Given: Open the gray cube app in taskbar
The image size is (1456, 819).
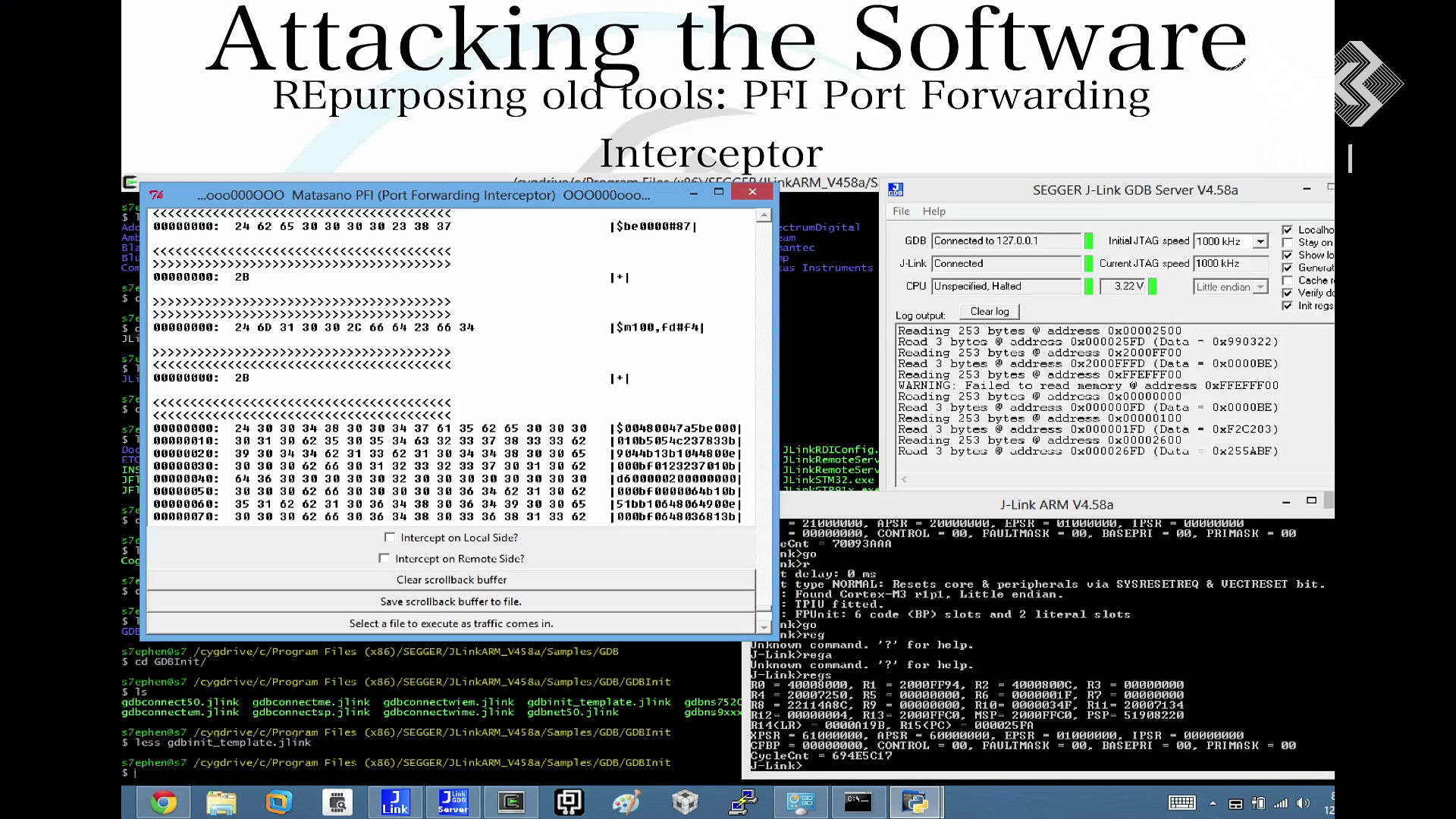Looking at the screenshot, I should (x=685, y=802).
